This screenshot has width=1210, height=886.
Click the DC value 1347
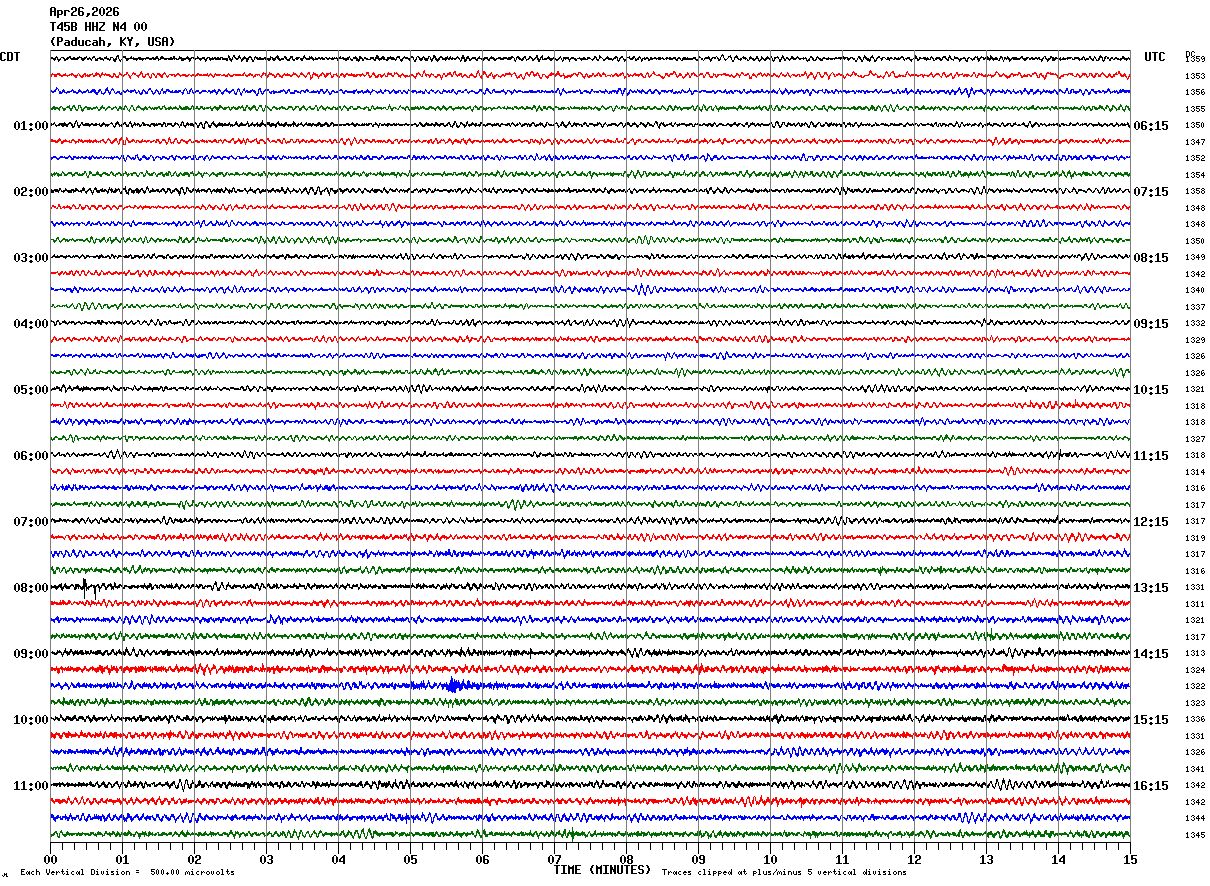(1194, 142)
